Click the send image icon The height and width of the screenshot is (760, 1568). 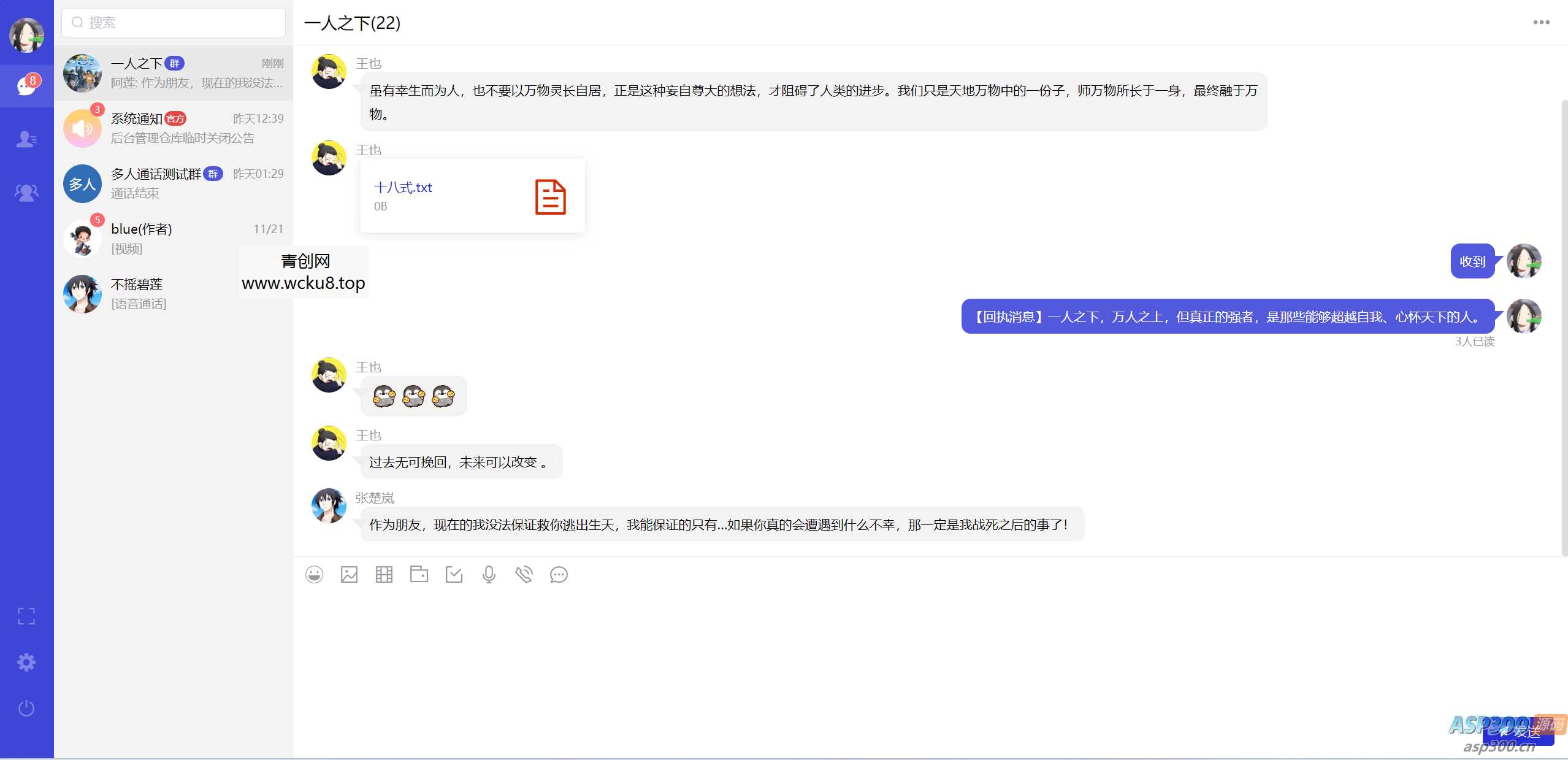(x=349, y=574)
